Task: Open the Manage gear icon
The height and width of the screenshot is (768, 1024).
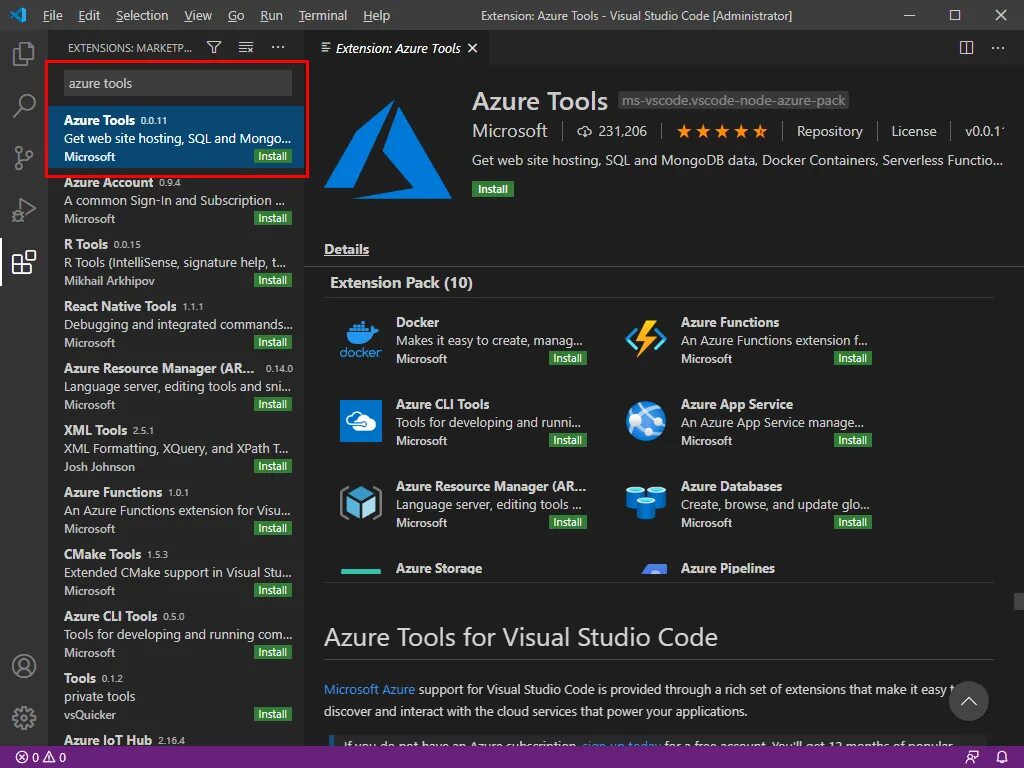Action: (24, 718)
